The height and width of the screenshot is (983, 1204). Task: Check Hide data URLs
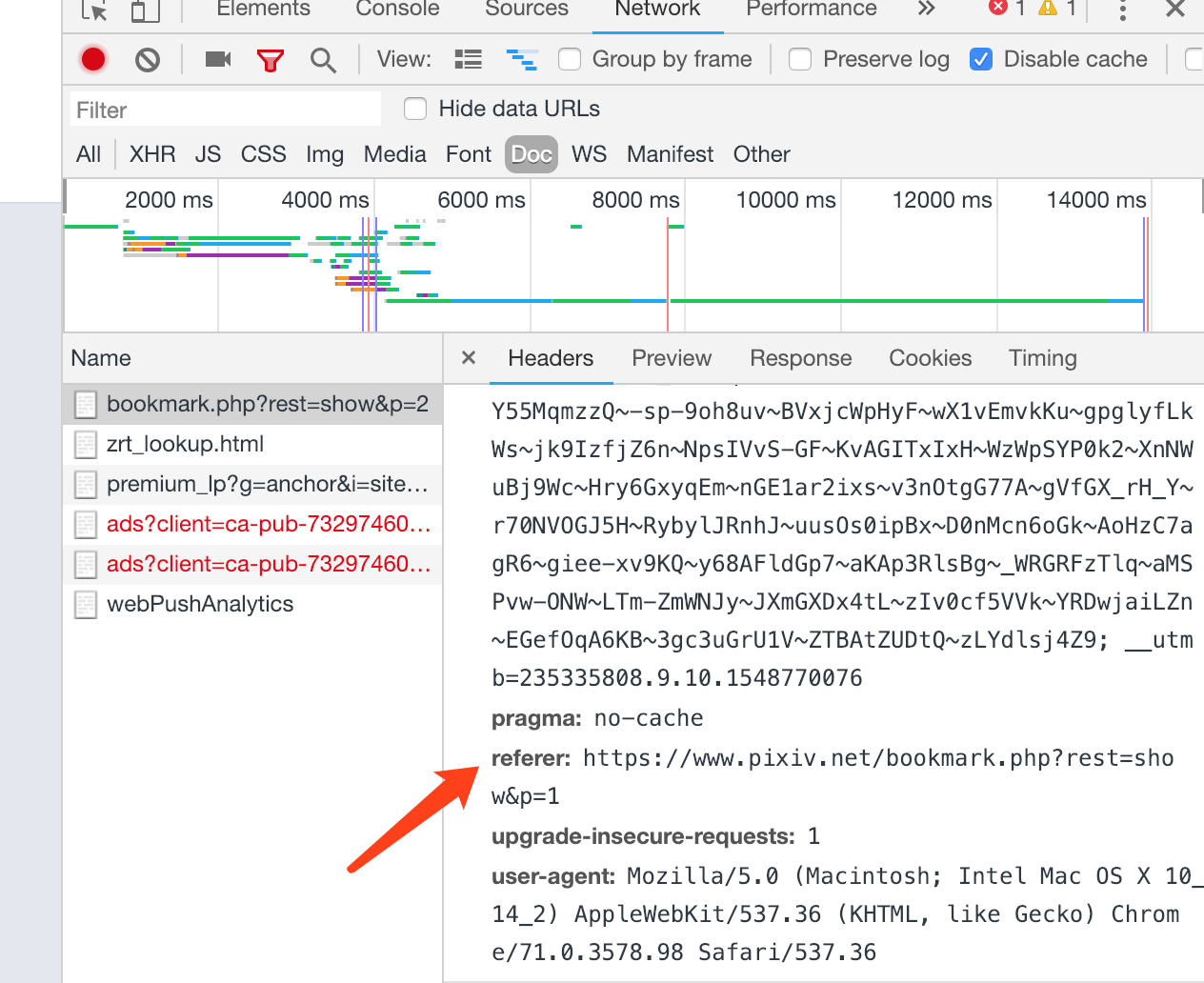point(415,109)
